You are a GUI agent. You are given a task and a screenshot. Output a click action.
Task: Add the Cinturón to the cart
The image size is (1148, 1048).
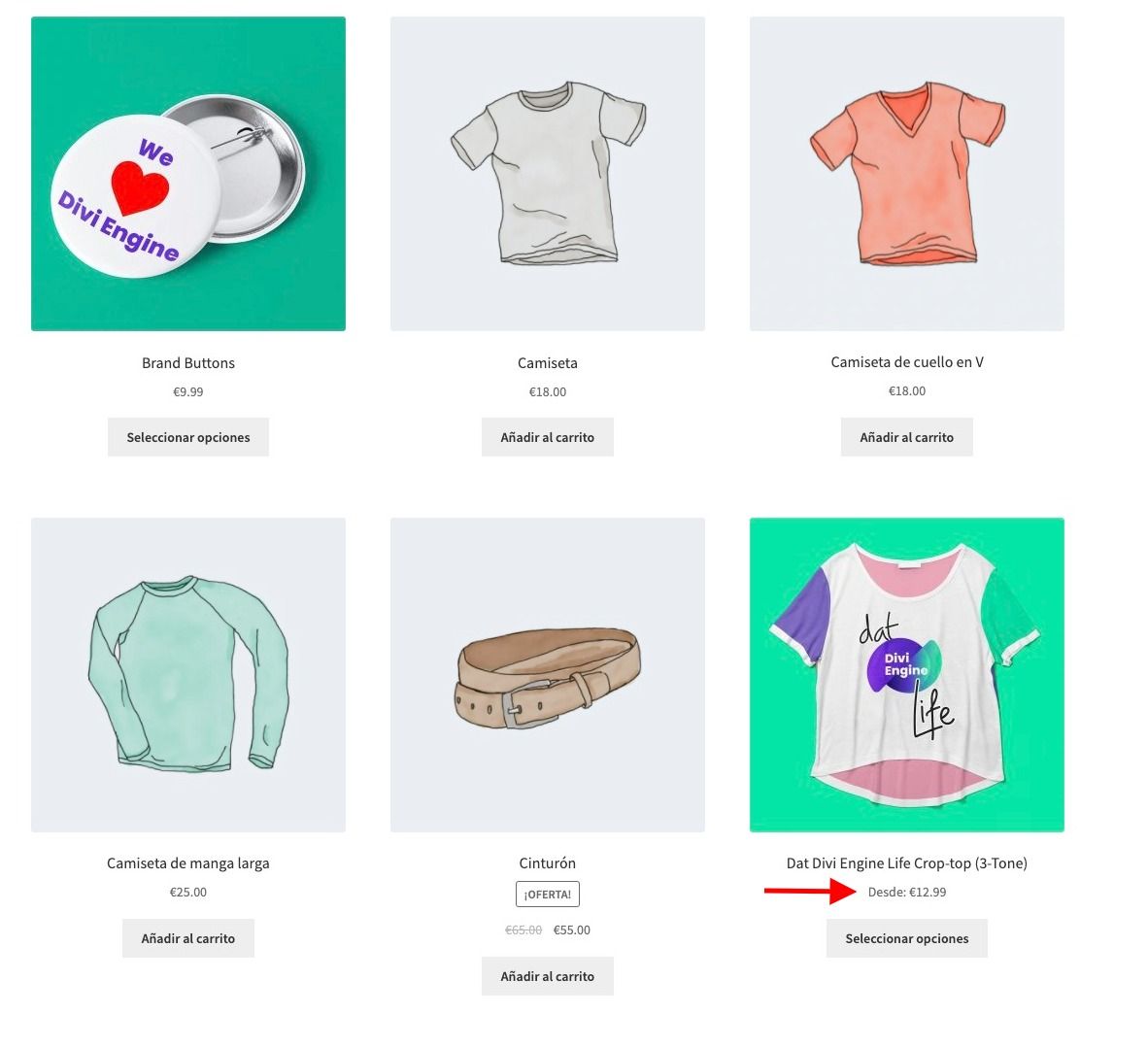pyautogui.click(x=548, y=976)
